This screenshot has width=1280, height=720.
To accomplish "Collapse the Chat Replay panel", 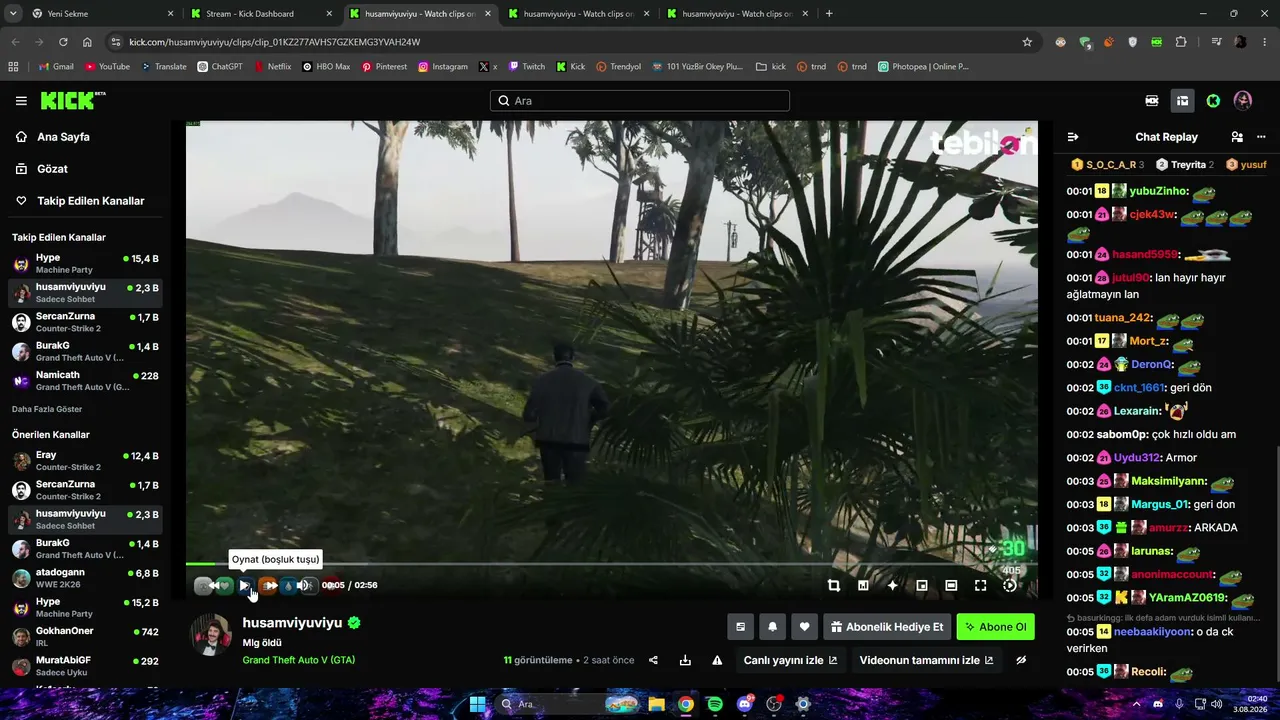I will coord(1073,137).
